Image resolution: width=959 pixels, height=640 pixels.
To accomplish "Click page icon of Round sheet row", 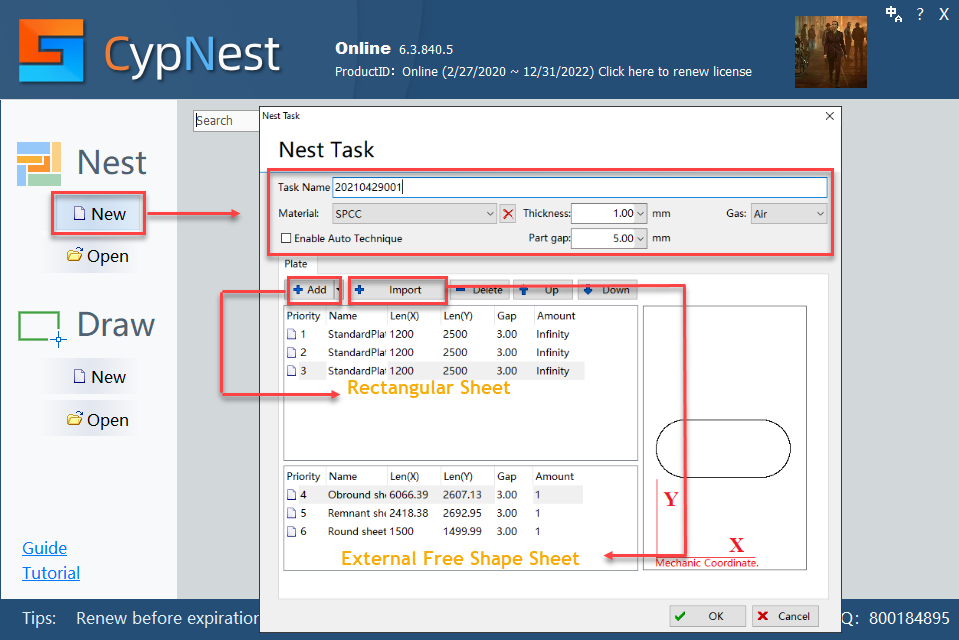I will coord(292,531).
